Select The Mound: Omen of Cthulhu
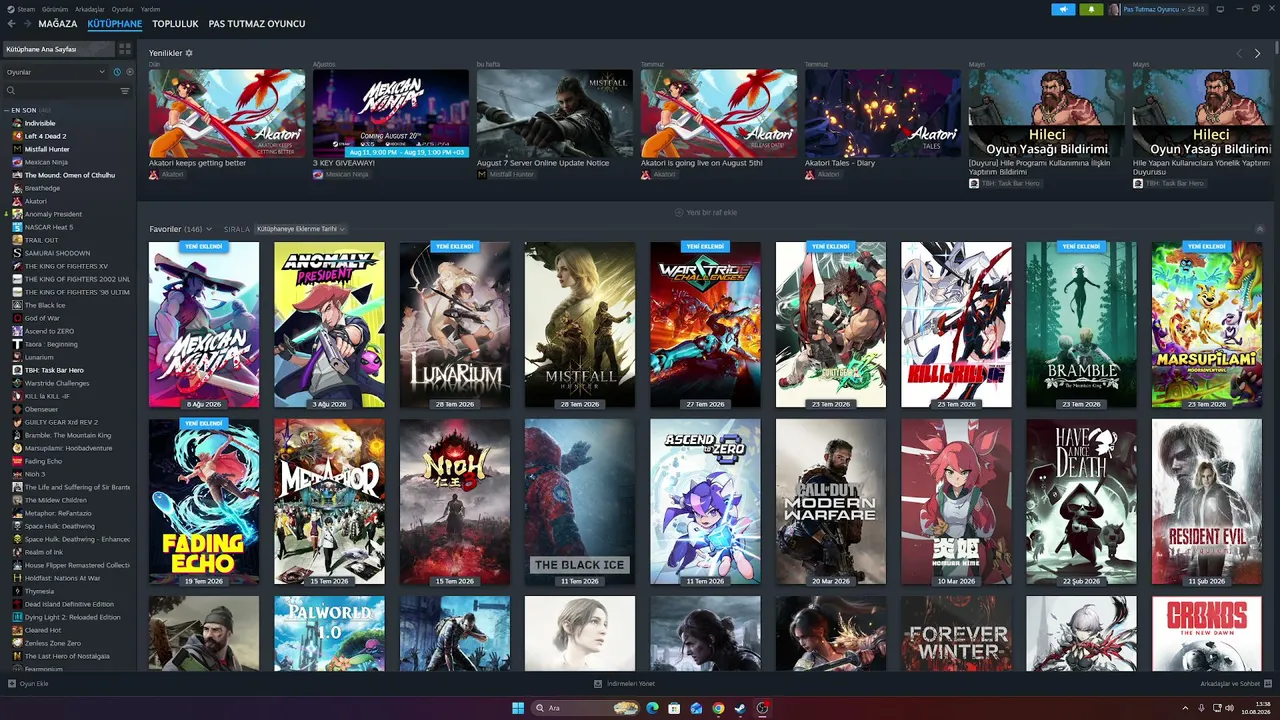The width and height of the screenshot is (1280, 720). [x=68, y=175]
